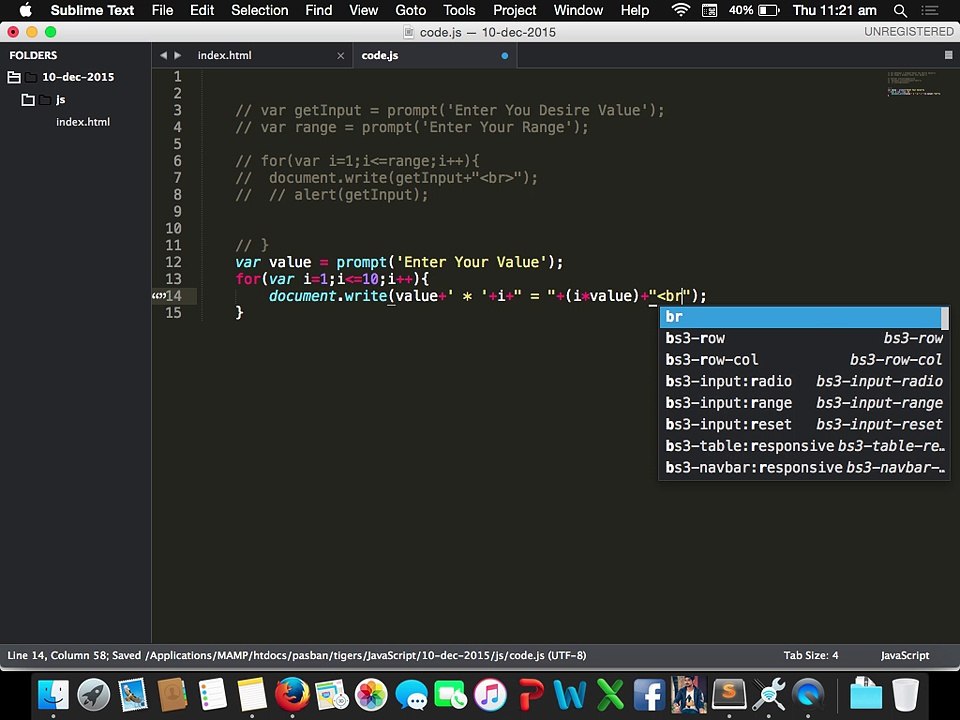Choose bs3-row autocomplete suggestion
The image size is (960, 720).
804,338
